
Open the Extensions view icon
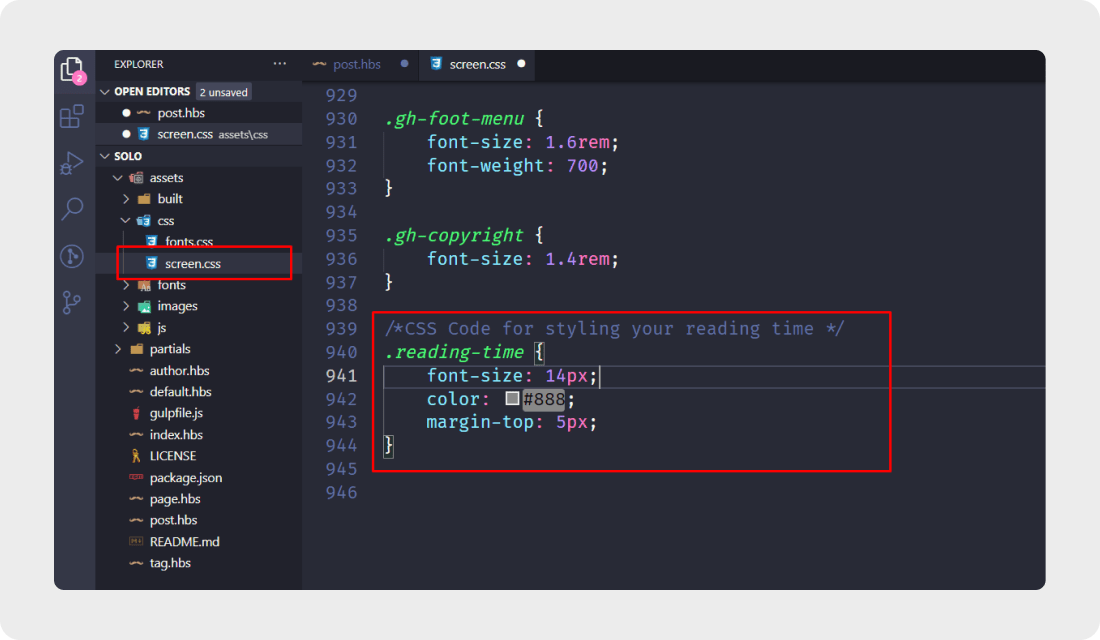coord(72,116)
